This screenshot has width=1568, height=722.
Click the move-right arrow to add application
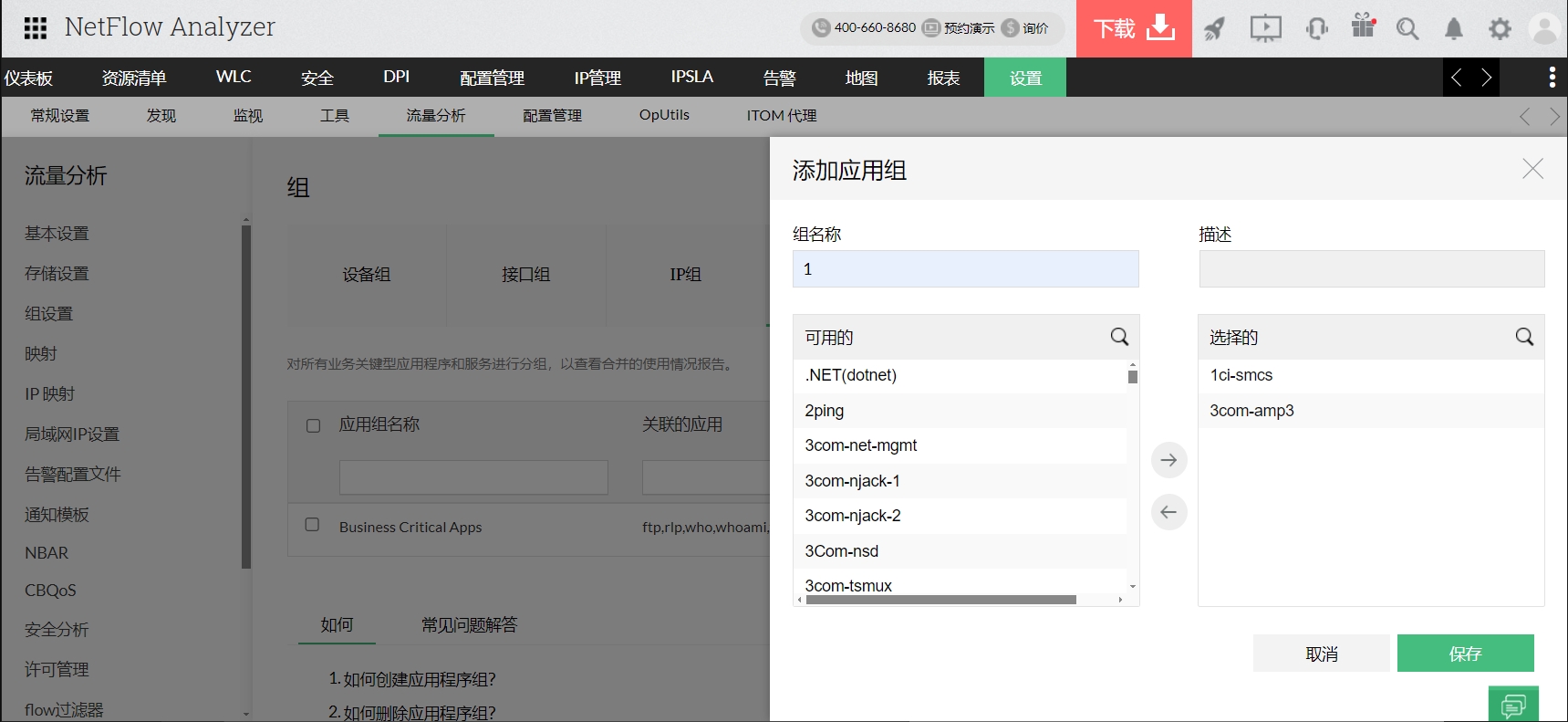click(x=1168, y=460)
